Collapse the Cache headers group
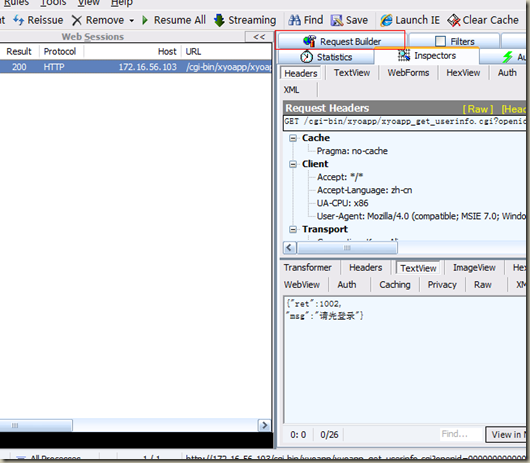The height and width of the screenshot is (463, 530). pos(293,138)
